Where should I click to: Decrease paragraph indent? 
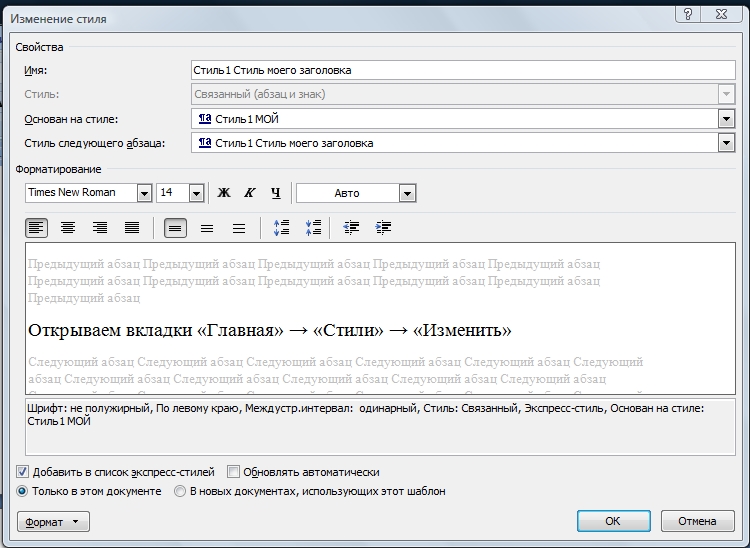[351, 228]
